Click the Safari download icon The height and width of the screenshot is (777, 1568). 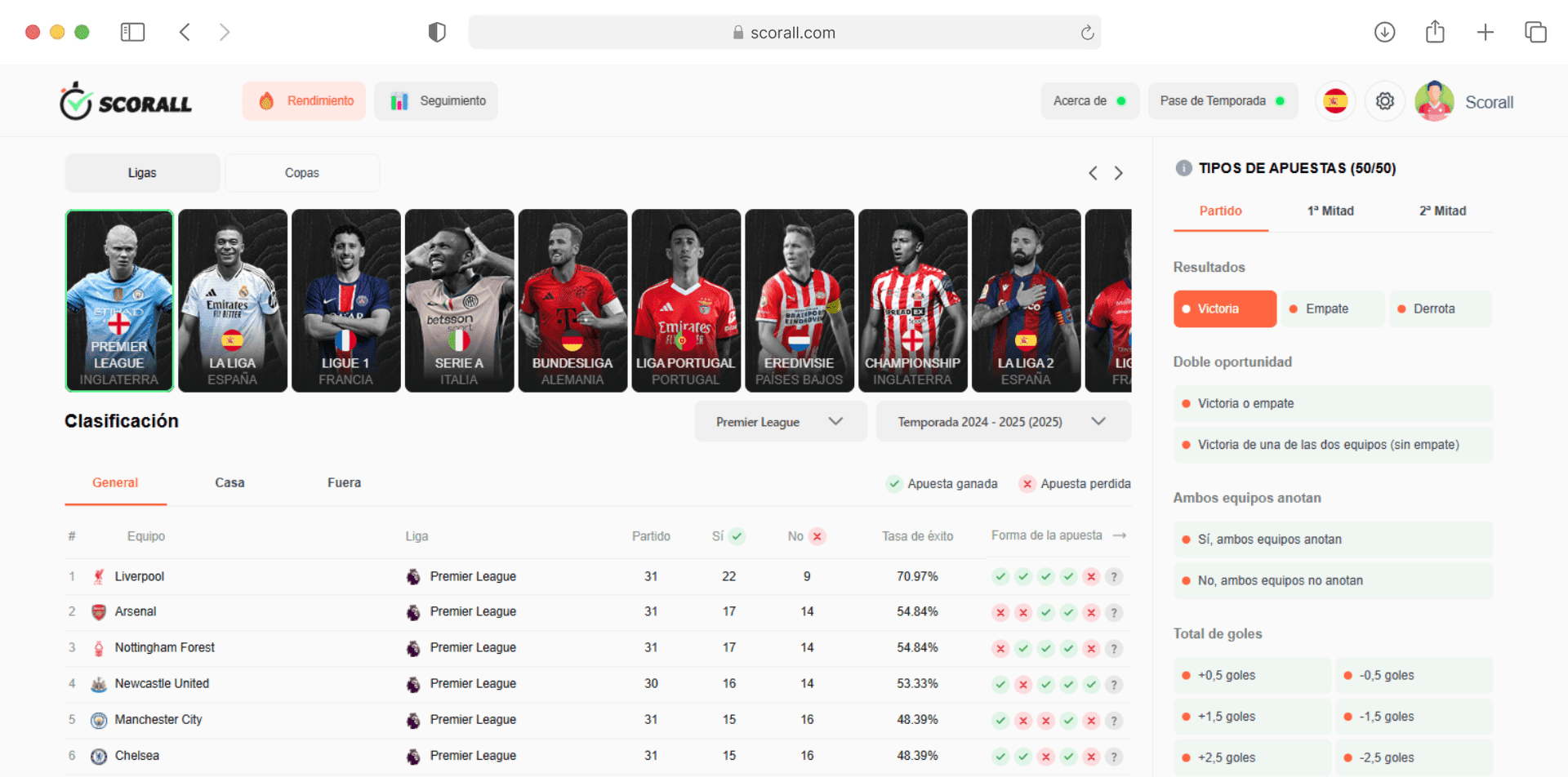[x=1384, y=33]
